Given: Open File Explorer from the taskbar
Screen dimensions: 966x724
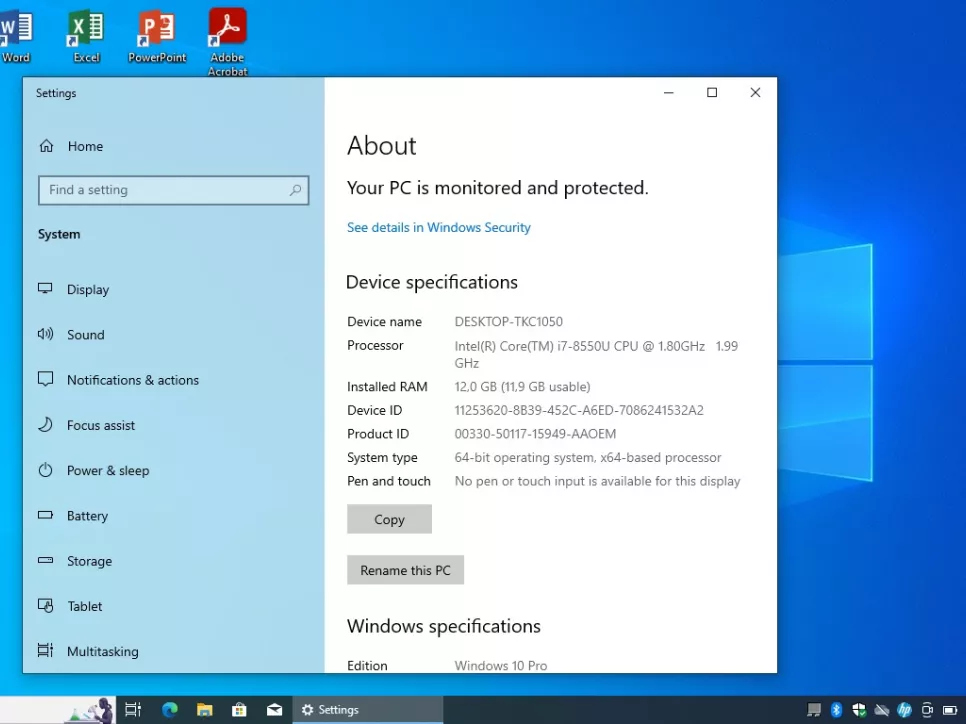Looking at the screenshot, I should point(205,710).
